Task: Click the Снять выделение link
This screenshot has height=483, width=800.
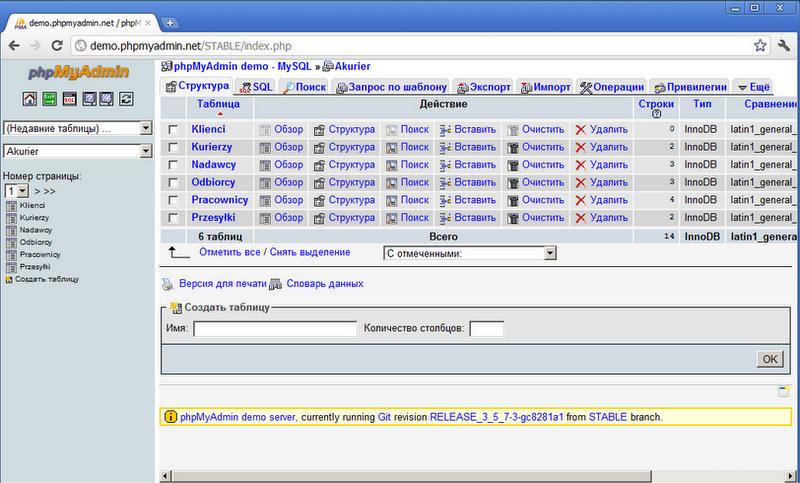Action: click(310, 252)
